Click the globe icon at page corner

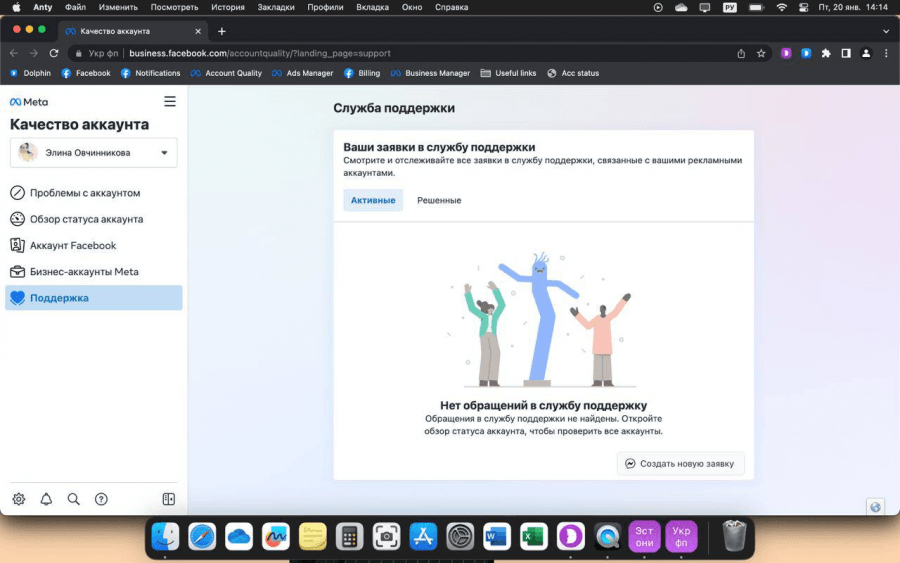875,507
